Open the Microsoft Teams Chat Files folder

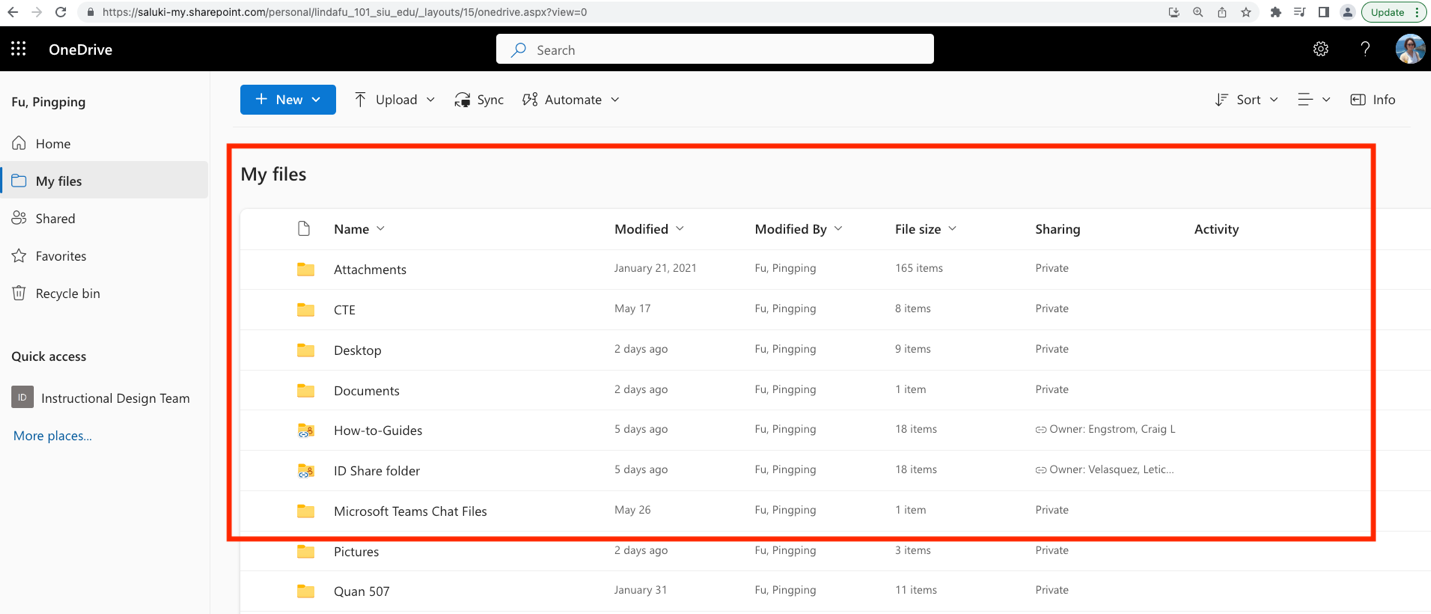pyautogui.click(x=410, y=511)
